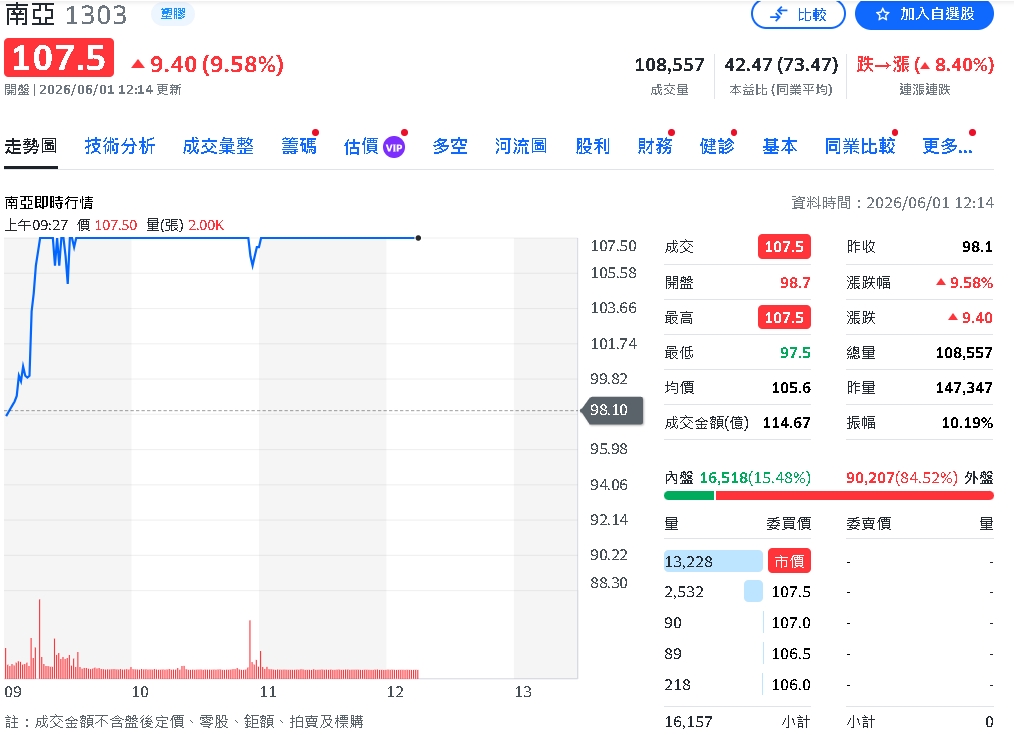Click the 南亞 1303 stock title
Screen dimensions: 1014x735
[x=66, y=14]
